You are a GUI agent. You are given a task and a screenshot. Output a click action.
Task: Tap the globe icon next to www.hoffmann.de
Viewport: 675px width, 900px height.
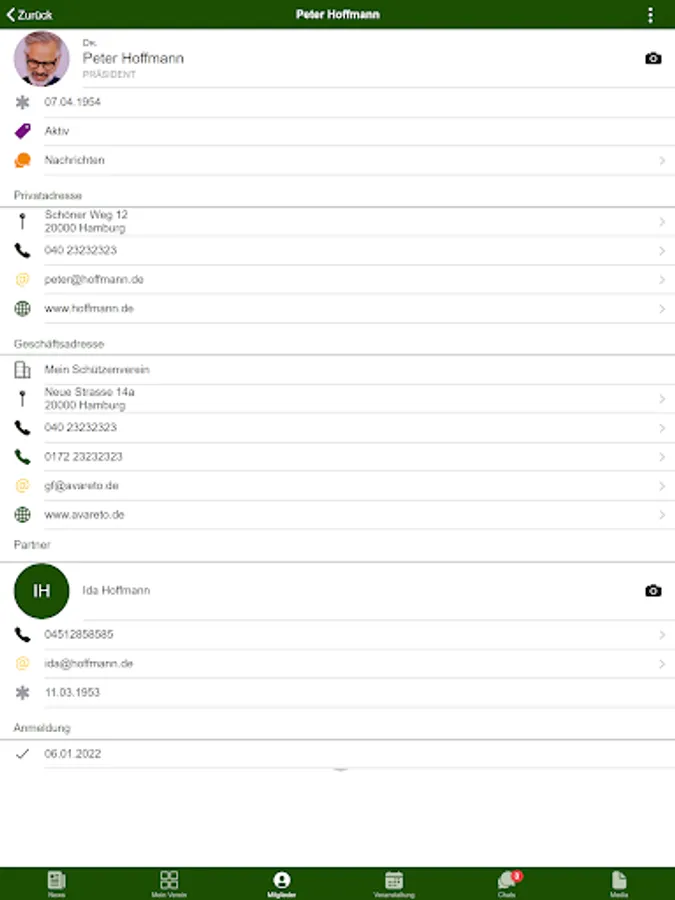22,309
